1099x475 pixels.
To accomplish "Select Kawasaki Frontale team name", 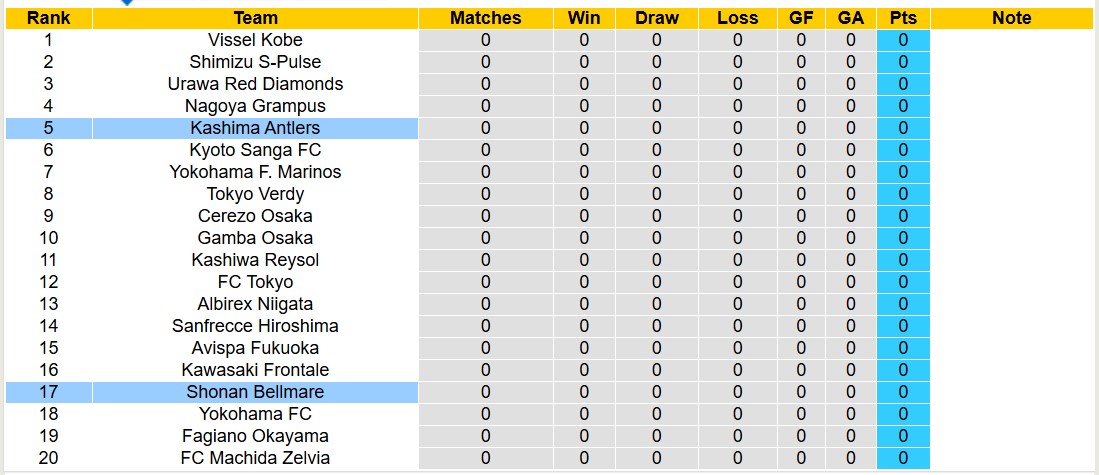I will coord(255,370).
